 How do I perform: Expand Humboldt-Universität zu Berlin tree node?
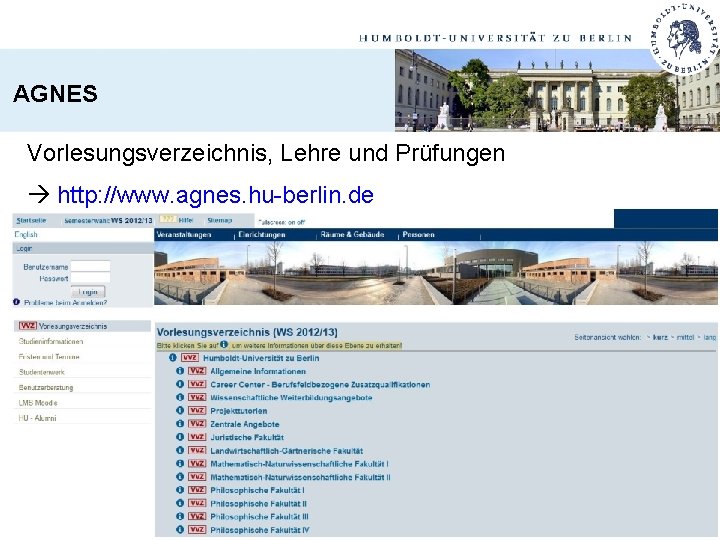point(261,358)
